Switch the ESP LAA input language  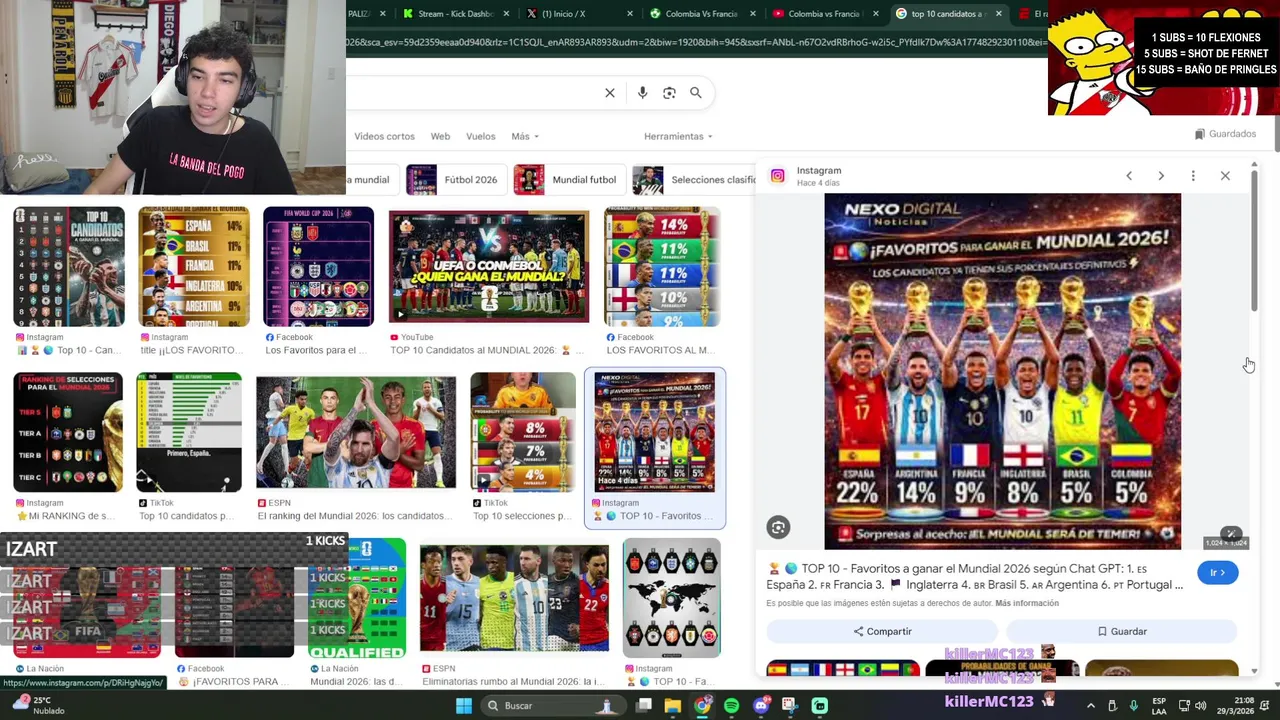pos(1160,706)
